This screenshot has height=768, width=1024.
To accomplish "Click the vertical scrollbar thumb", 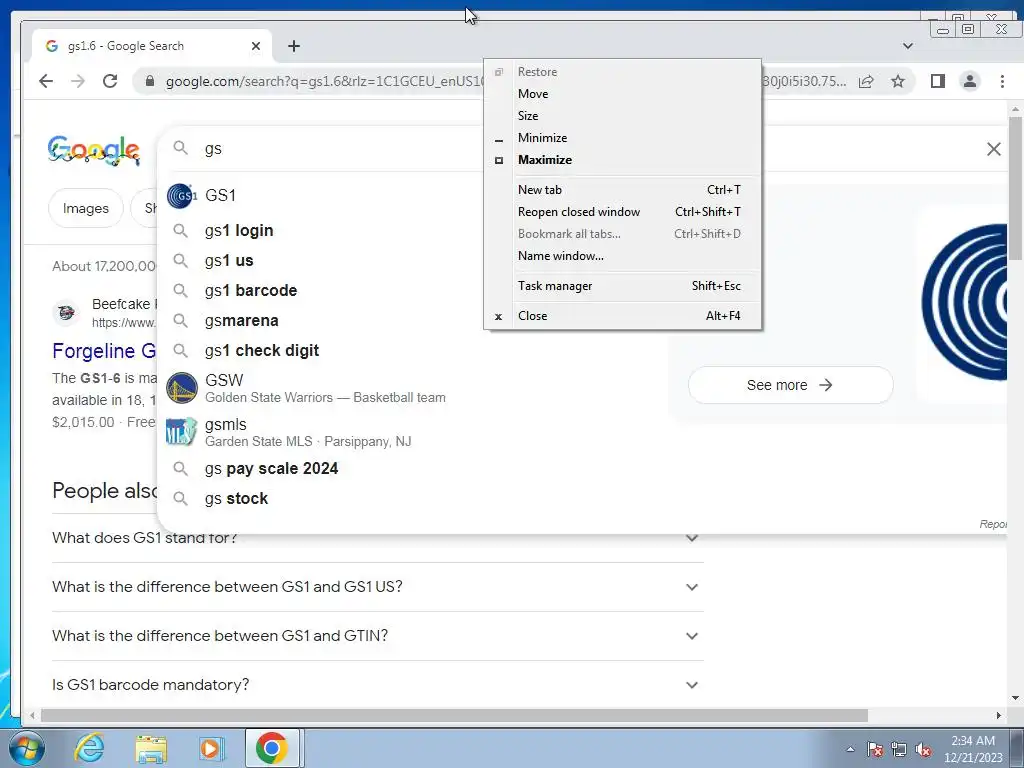I will pyautogui.click(x=1015, y=188).
